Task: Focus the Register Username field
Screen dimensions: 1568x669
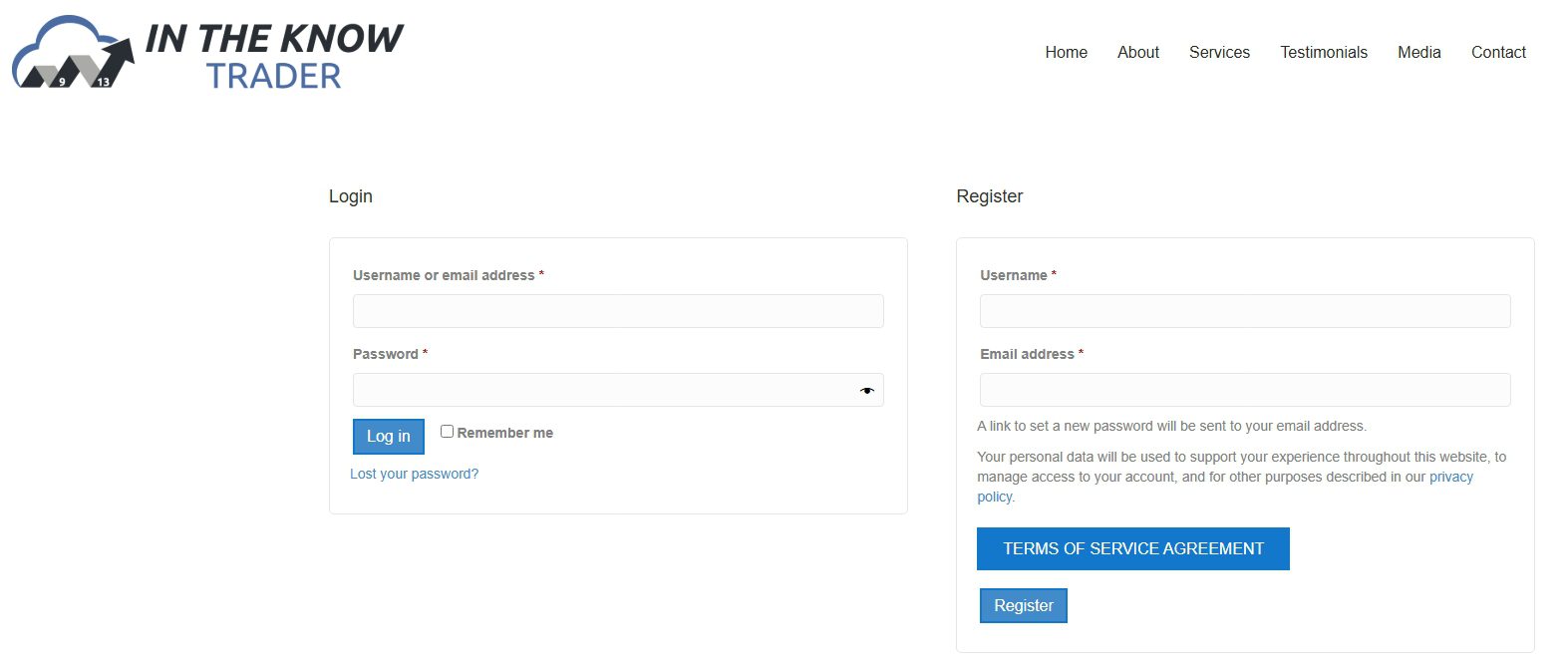Action: 1245,311
